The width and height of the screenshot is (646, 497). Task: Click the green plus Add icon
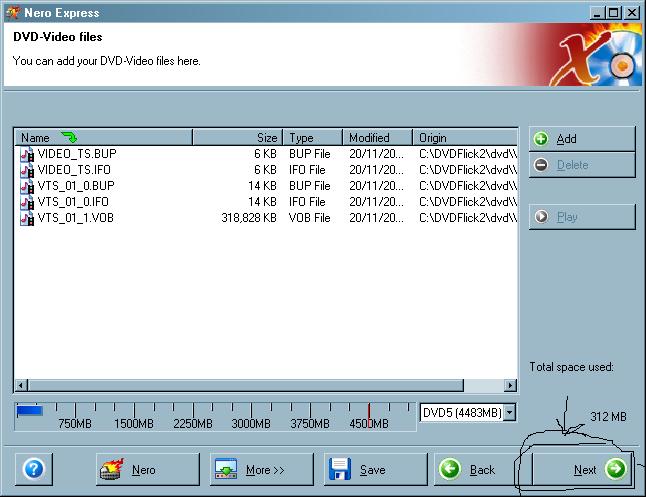pos(541,139)
